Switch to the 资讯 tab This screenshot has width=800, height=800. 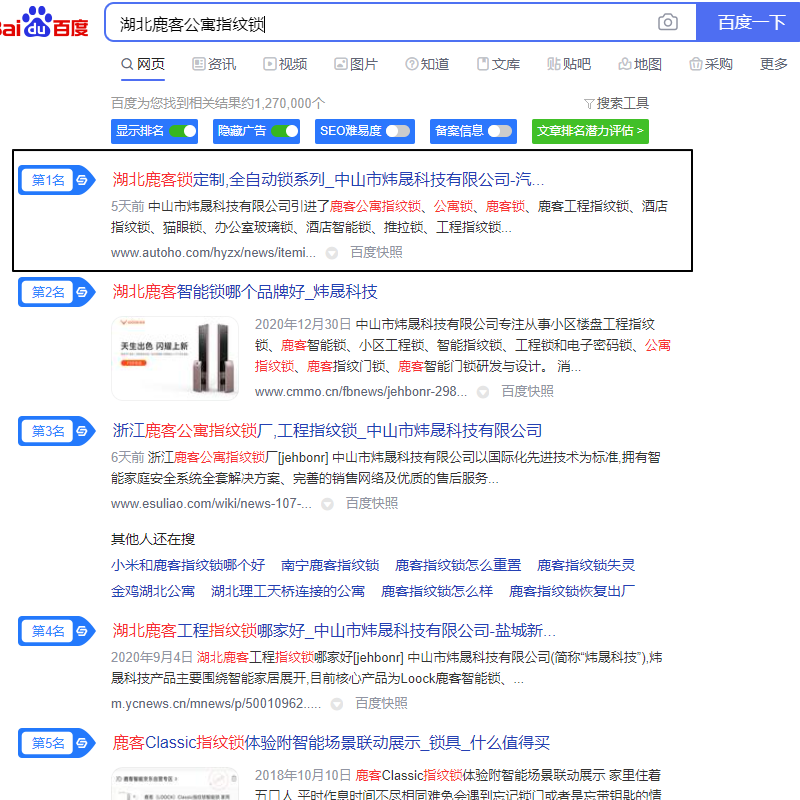click(214, 64)
